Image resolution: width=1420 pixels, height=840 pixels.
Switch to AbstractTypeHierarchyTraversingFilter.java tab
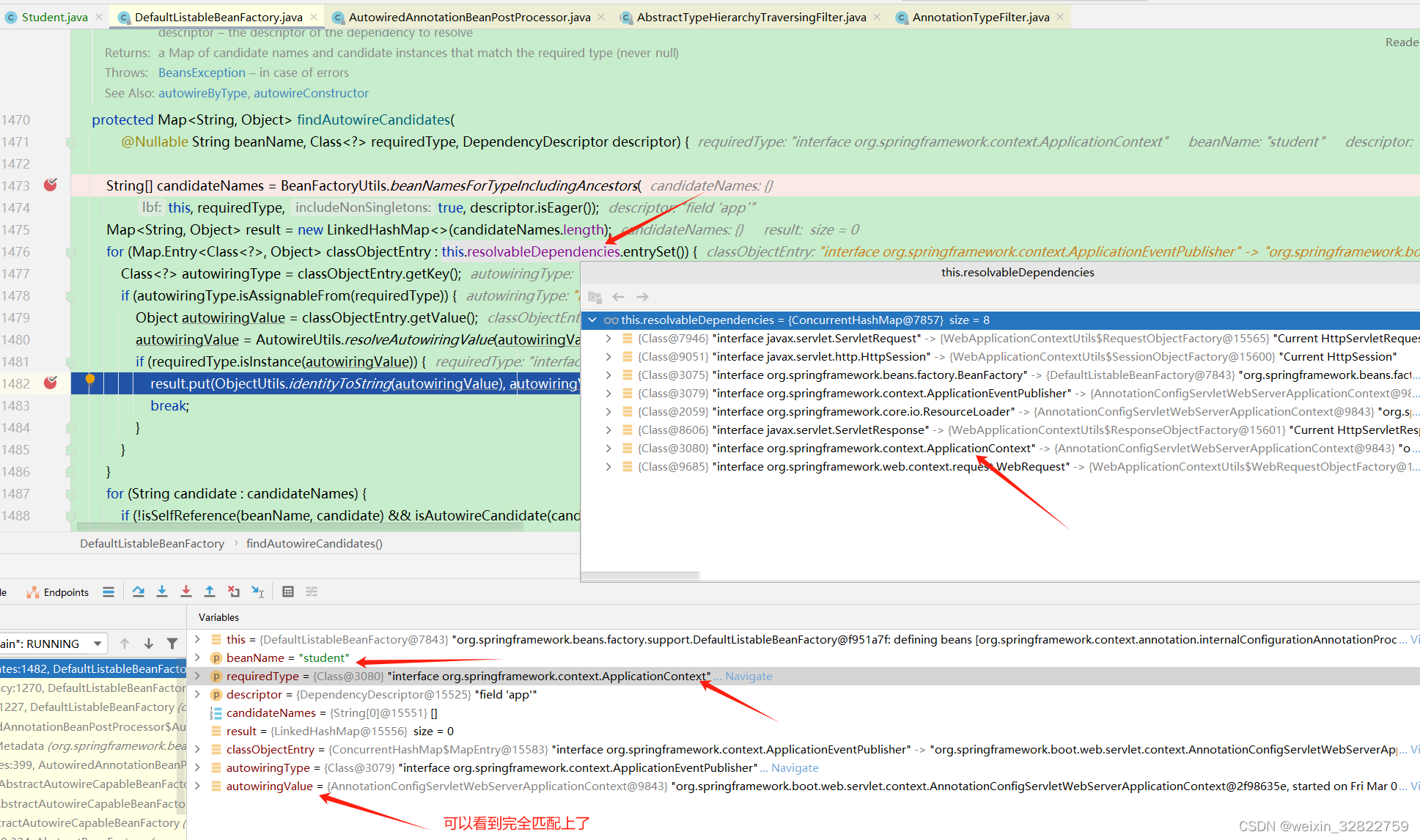[x=751, y=17]
